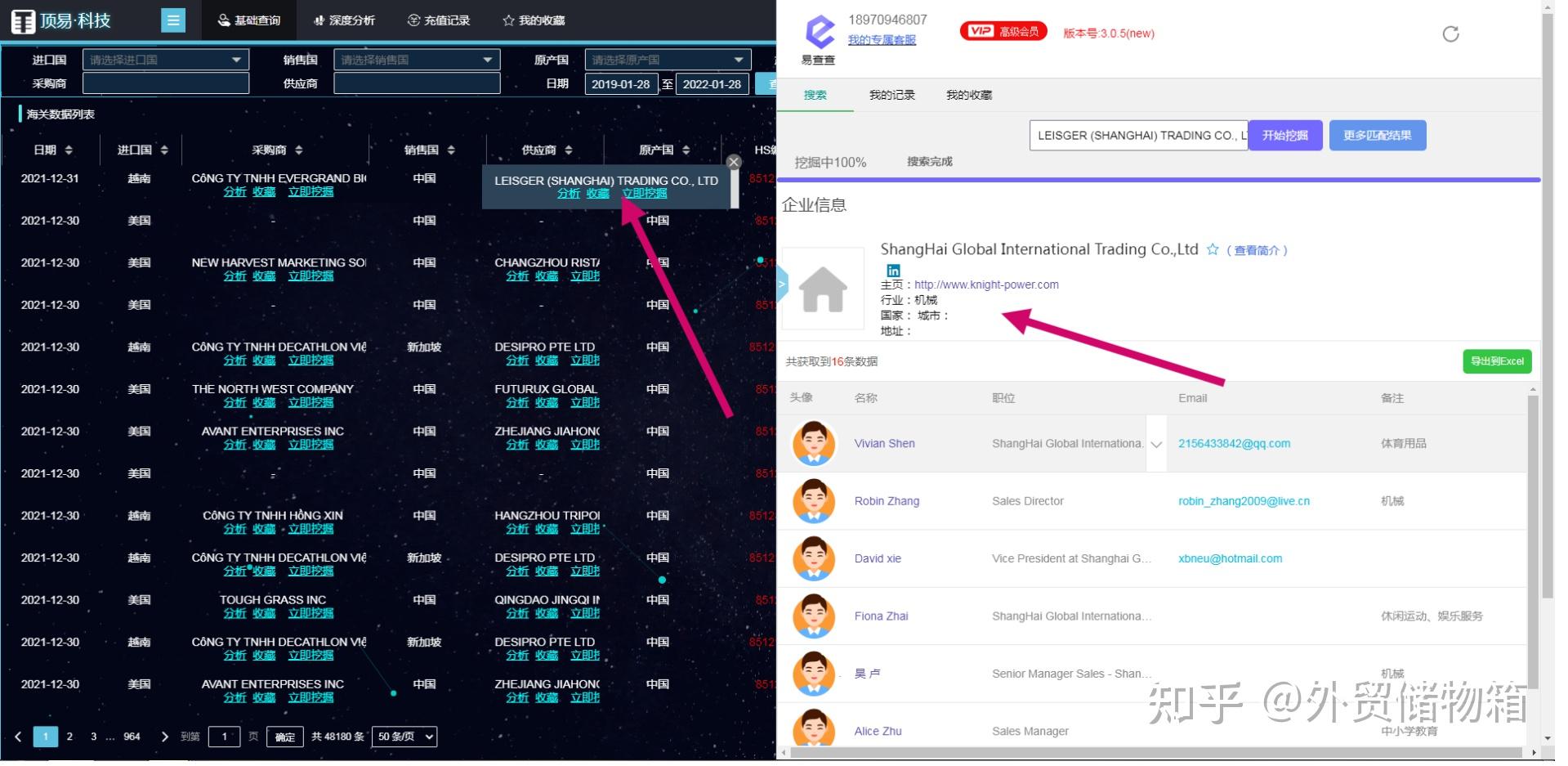Click the company house thumbnail image
This screenshot has width=1568, height=766.
(823, 289)
